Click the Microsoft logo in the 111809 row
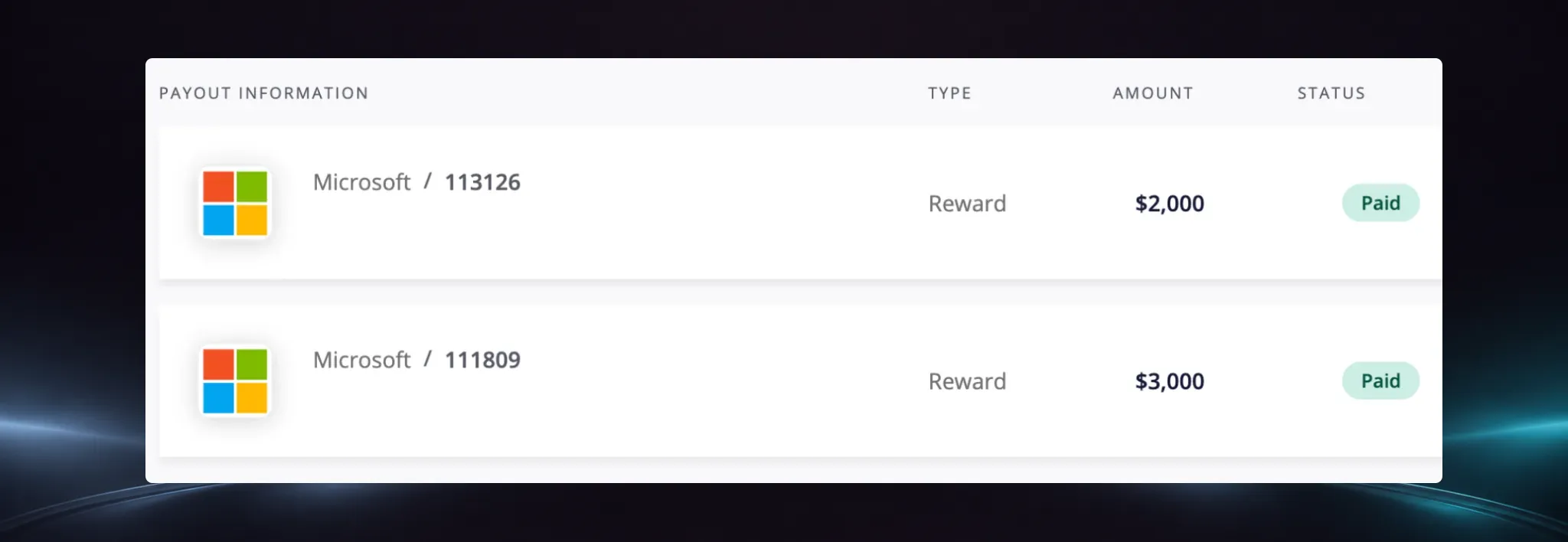This screenshot has height=542, width=1568. point(235,381)
